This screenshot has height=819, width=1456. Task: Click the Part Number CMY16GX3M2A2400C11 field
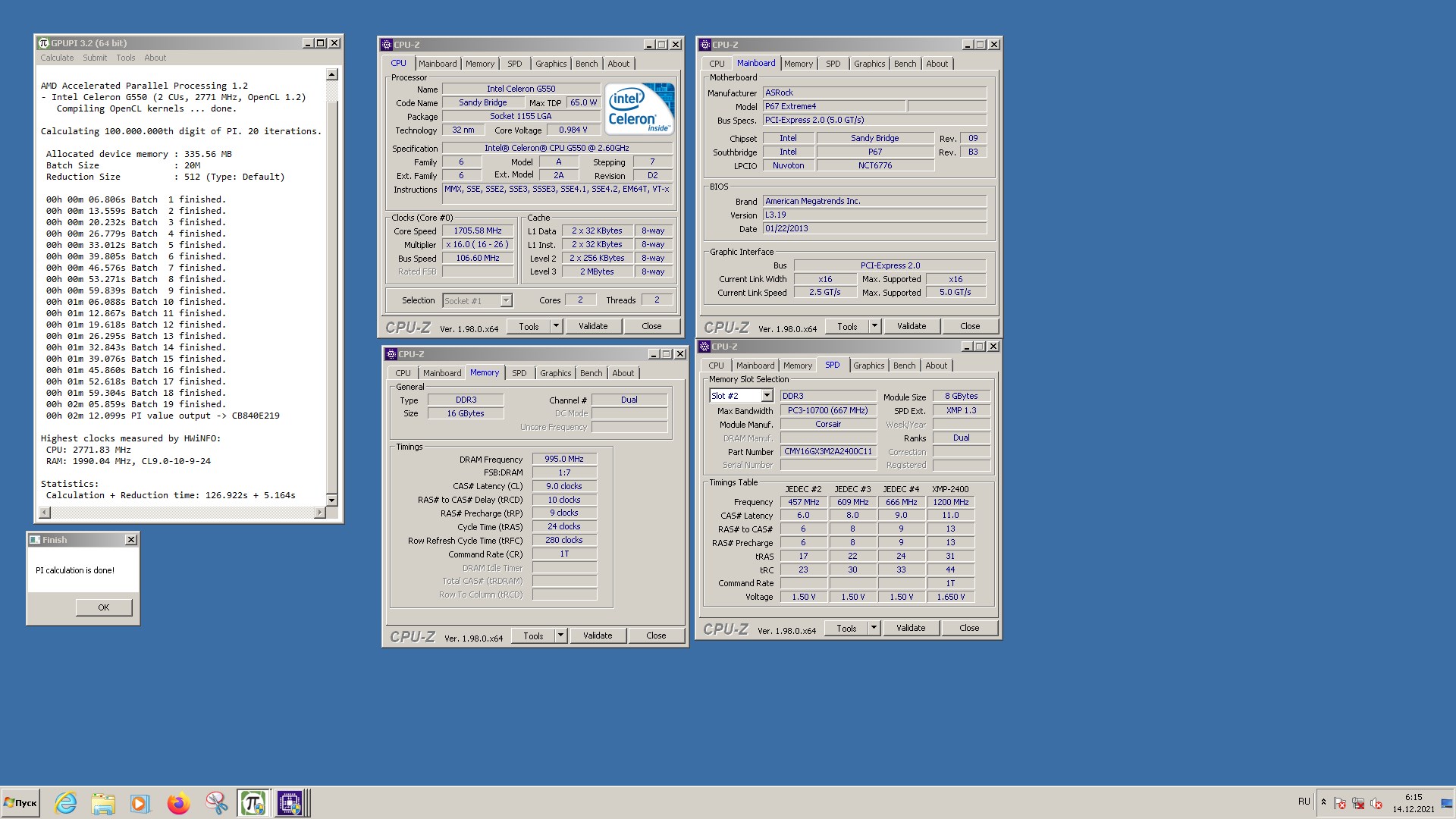click(828, 451)
